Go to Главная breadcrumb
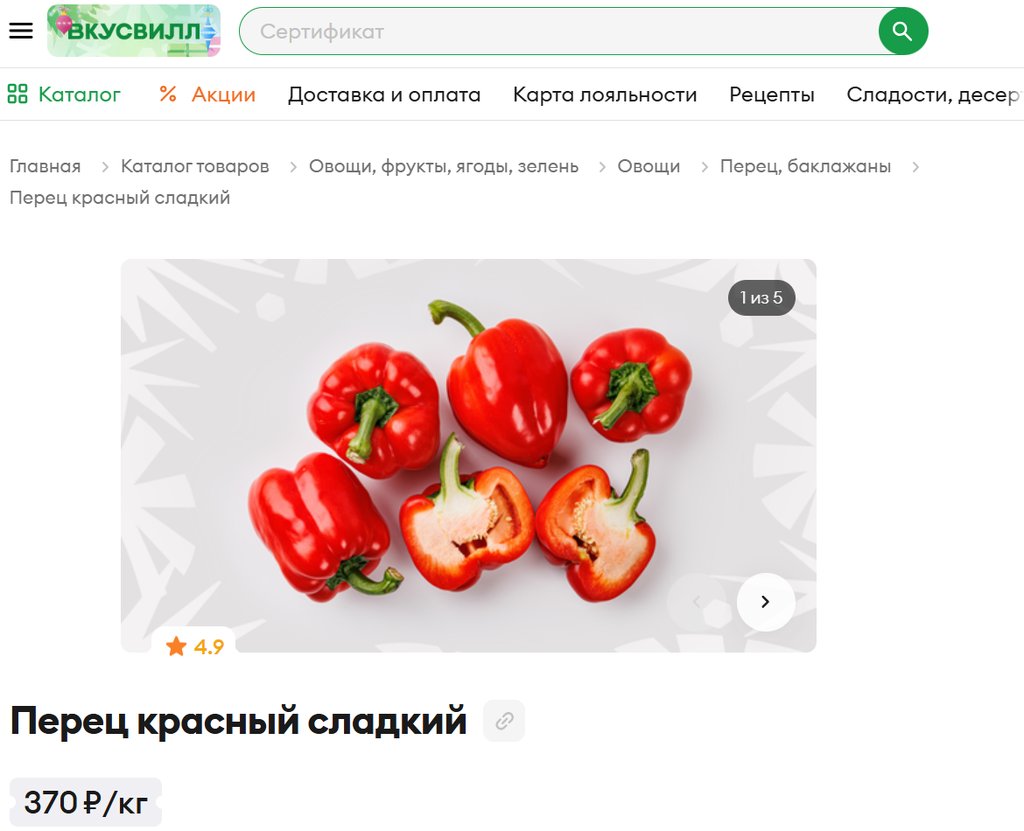 point(45,166)
